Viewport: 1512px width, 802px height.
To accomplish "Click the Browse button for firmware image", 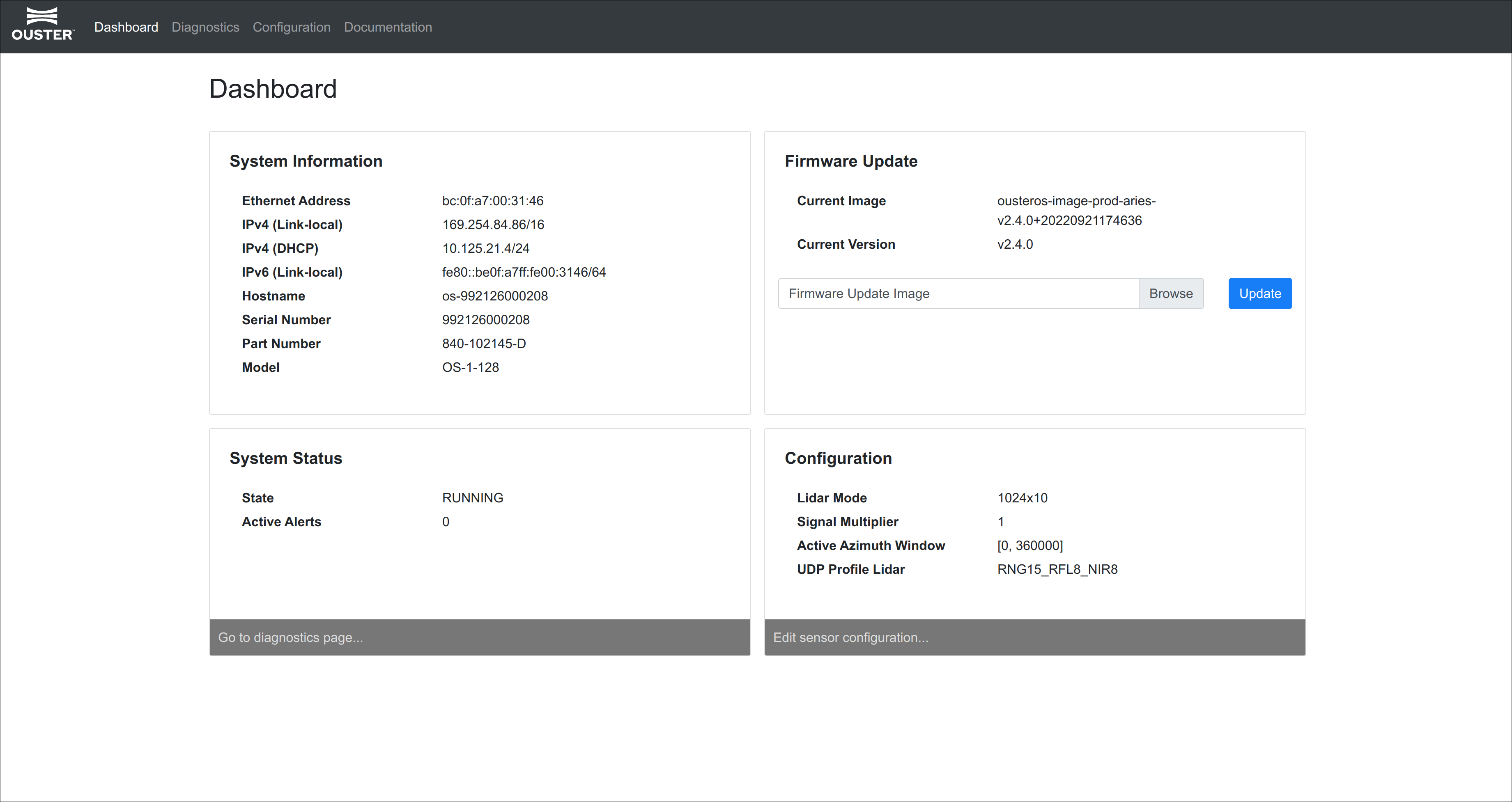I will [1171, 293].
